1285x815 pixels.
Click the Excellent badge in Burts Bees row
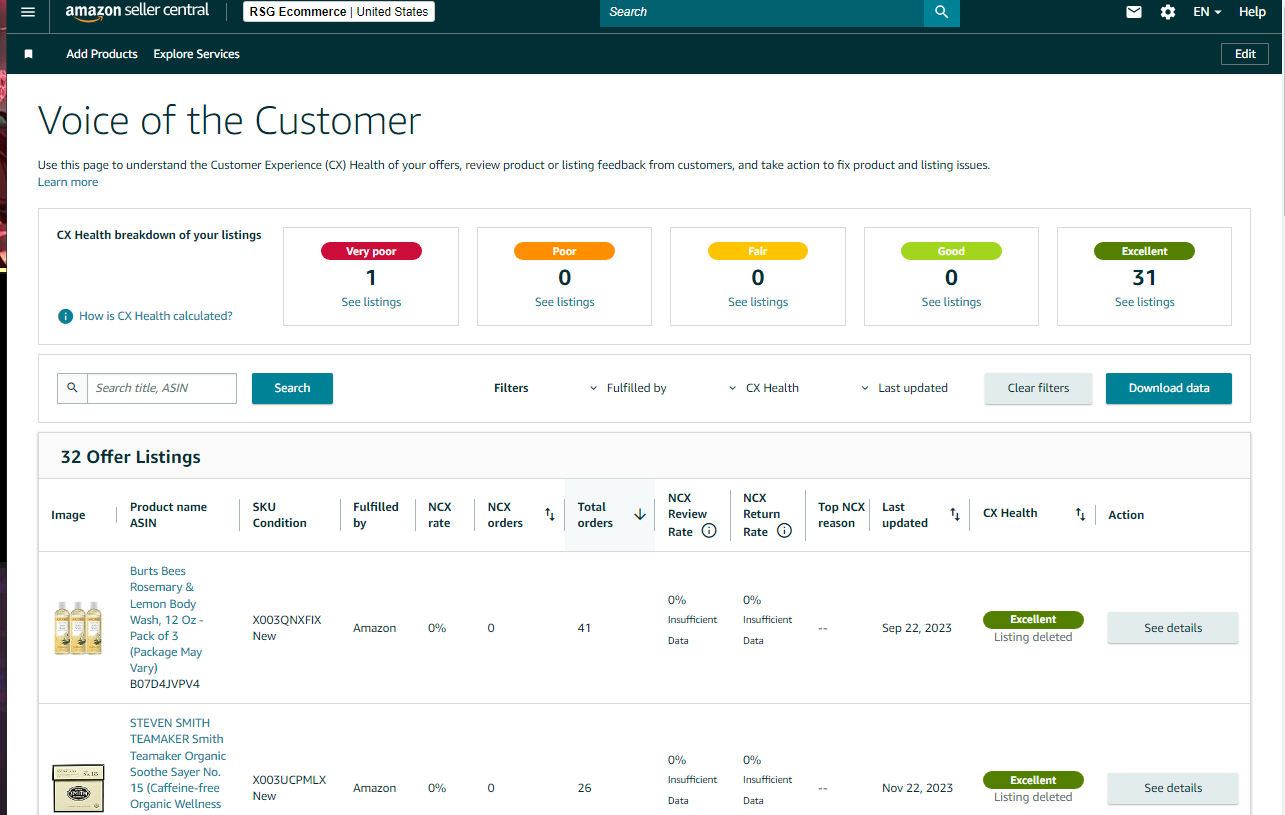coord(1033,619)
